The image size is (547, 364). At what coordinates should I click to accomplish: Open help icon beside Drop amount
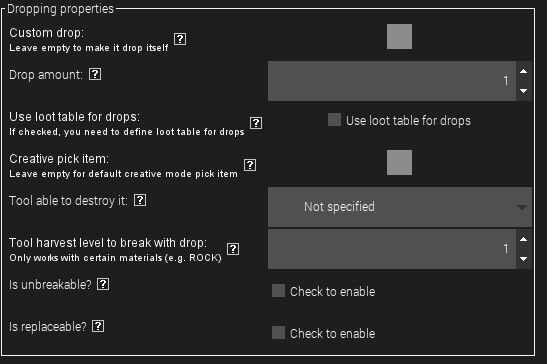95,74
